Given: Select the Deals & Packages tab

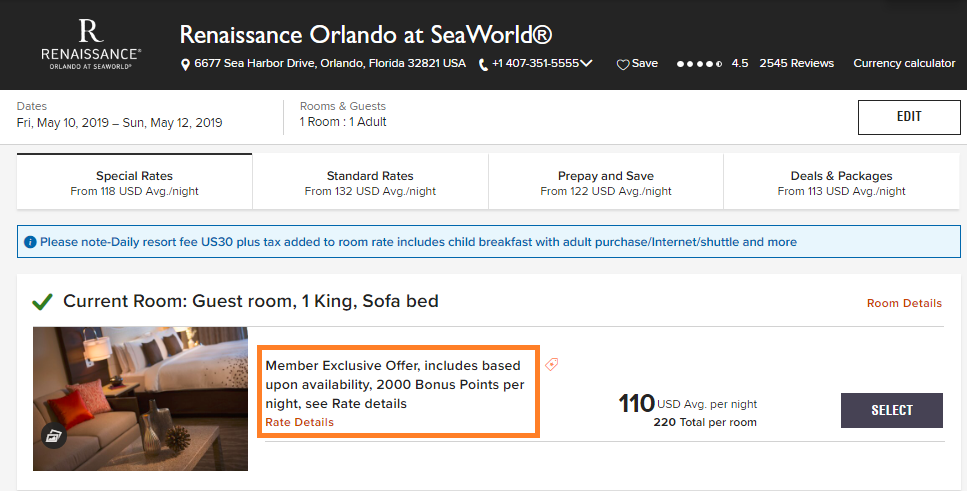Looking at the screenshot, I should coord(841,182).
